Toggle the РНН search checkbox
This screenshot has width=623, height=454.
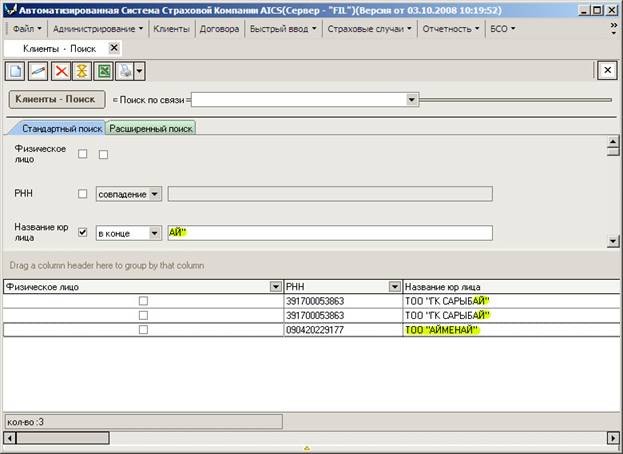click(83, 194)
